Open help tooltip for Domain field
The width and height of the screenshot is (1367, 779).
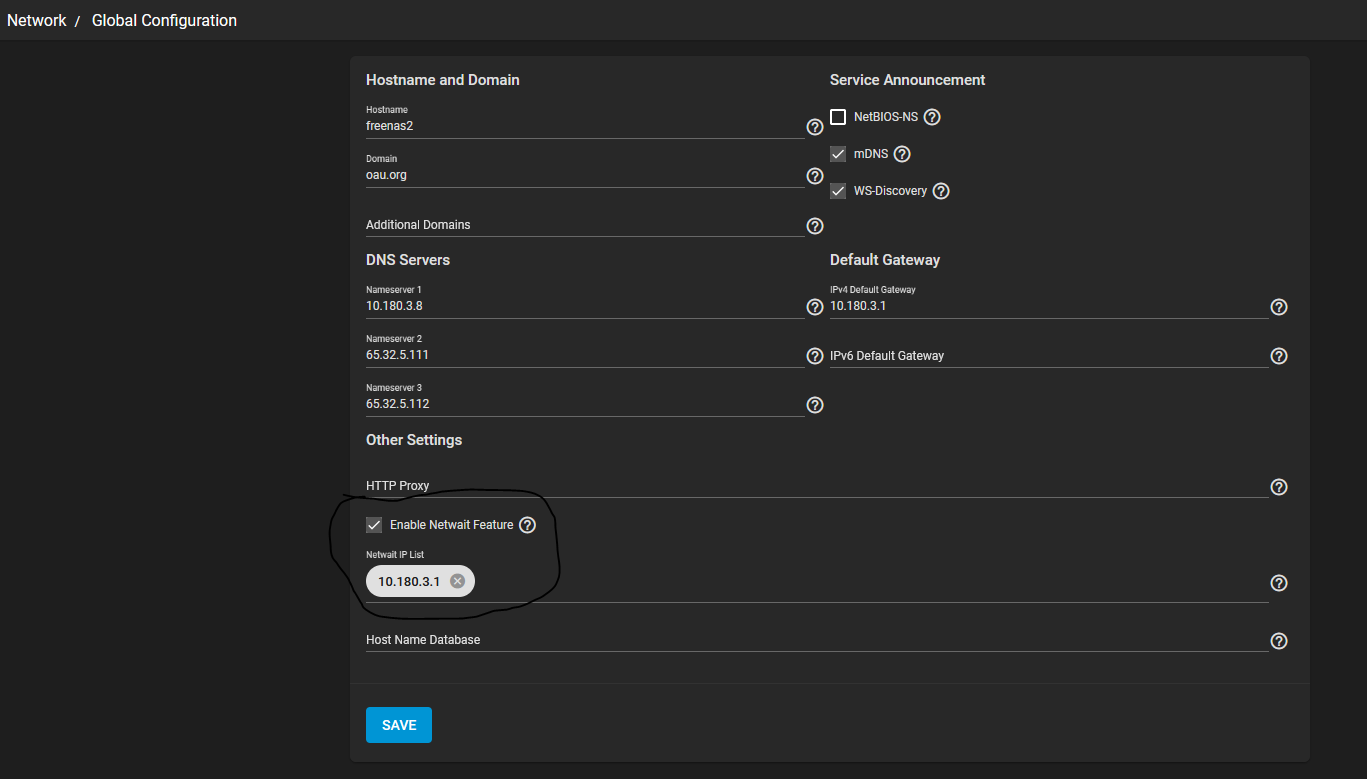814,176
